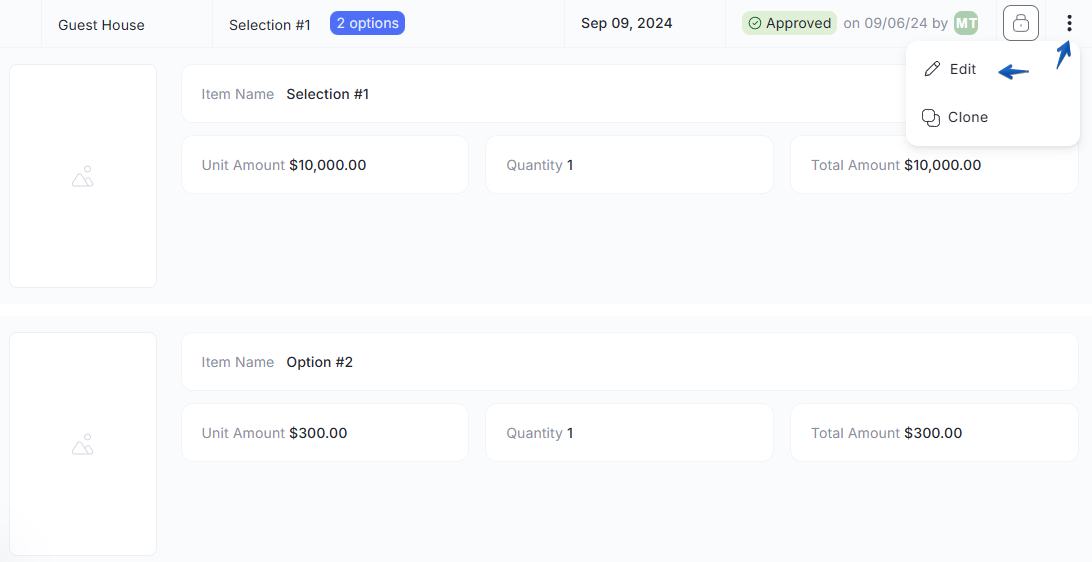Click the Approved checkmark status badge
This screenshot has width=1092, height=562.
tap(789, 23)
